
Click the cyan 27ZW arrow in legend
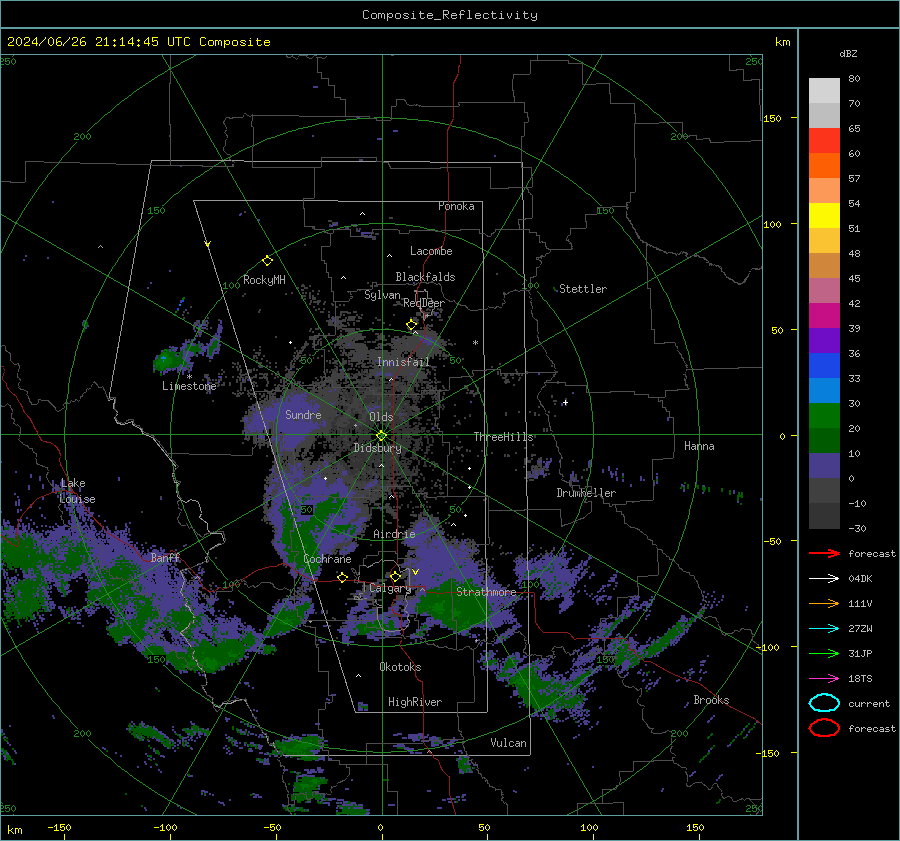pyautogui.click(x=824, y=629)
